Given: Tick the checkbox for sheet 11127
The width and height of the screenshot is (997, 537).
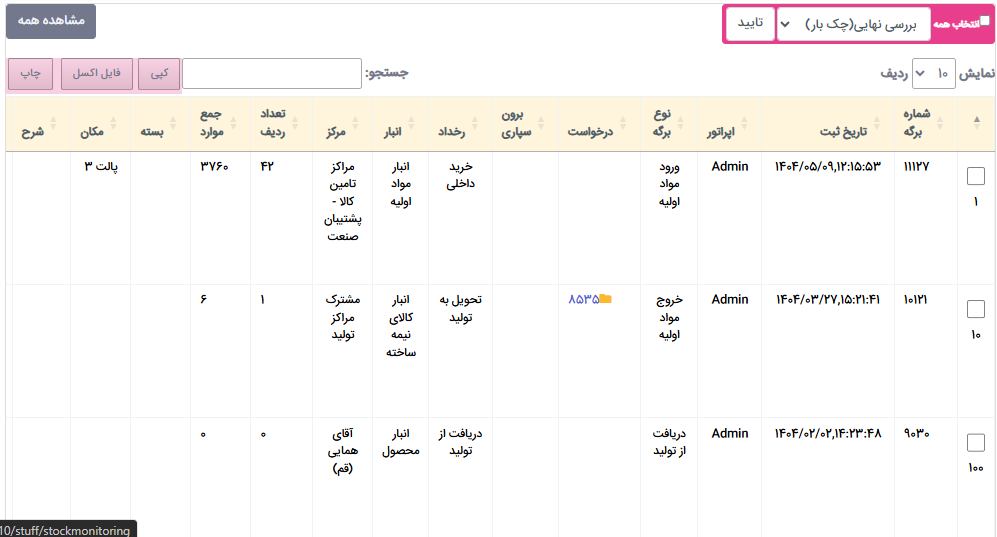Looking at the screenshot, I should click(976, 176).
